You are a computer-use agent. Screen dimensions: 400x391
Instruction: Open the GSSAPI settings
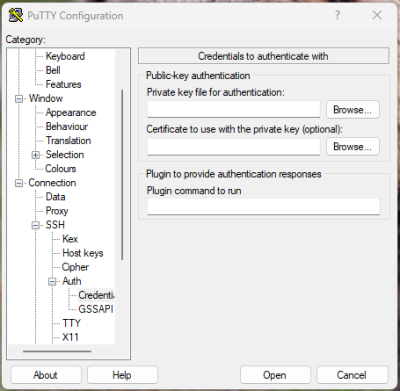pos(96,309)
